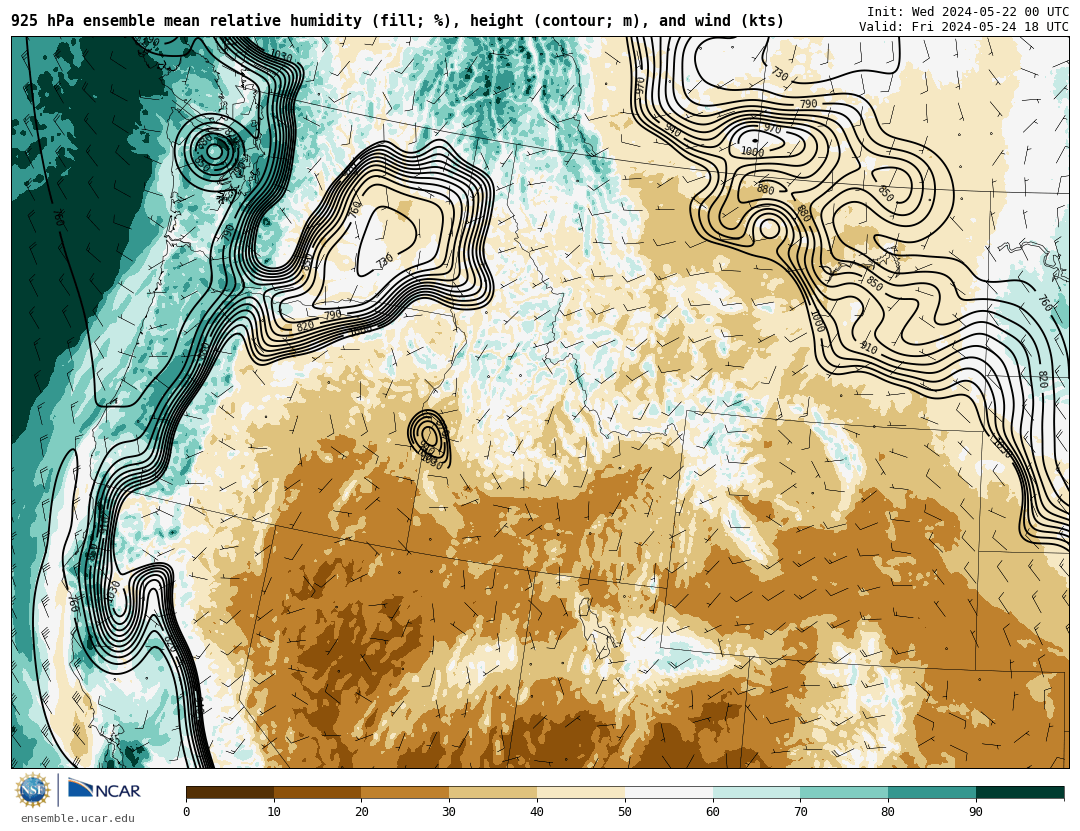Click the colorbar tick label 80

[888, 812]
